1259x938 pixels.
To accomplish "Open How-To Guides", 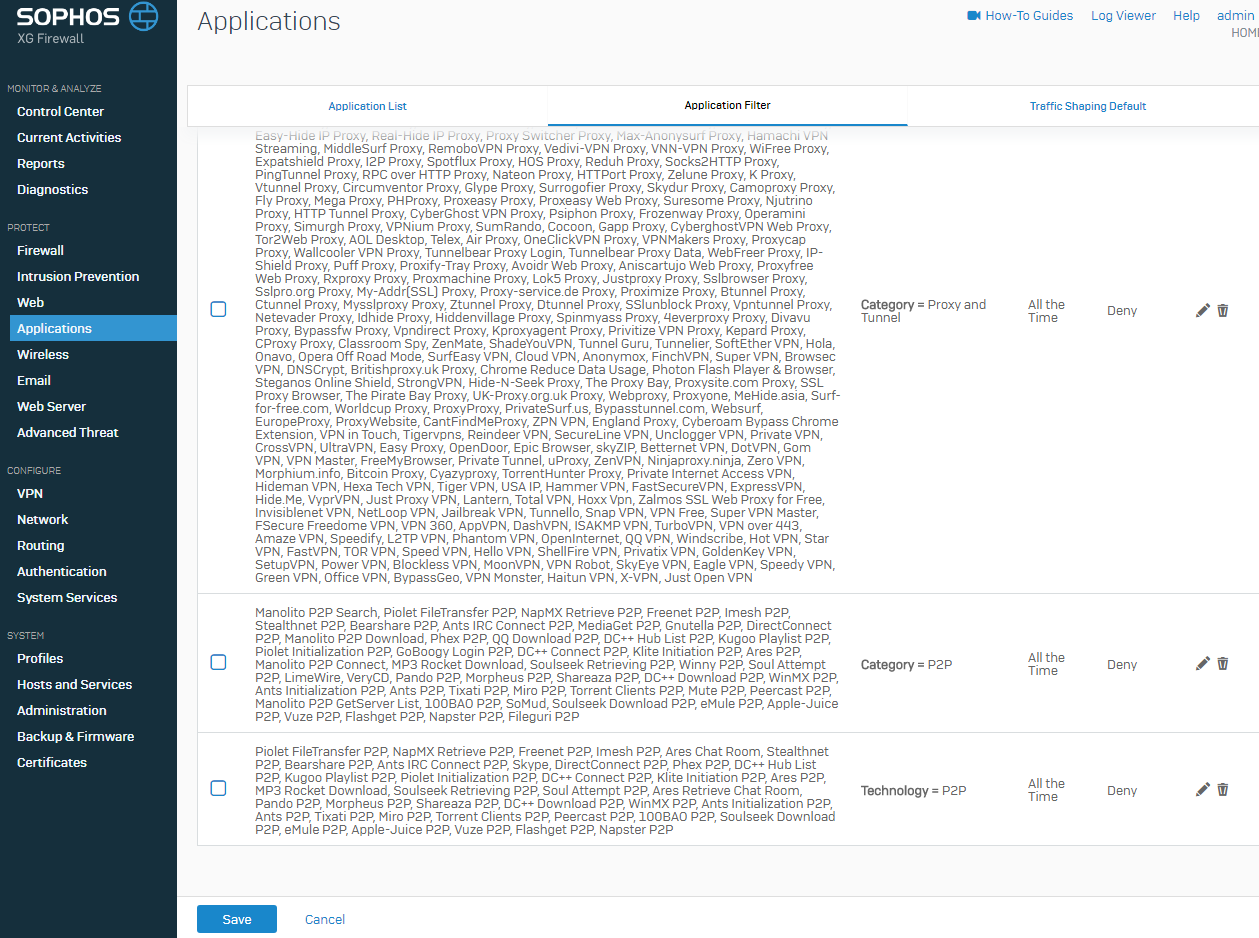I will tap(1029, 16).
